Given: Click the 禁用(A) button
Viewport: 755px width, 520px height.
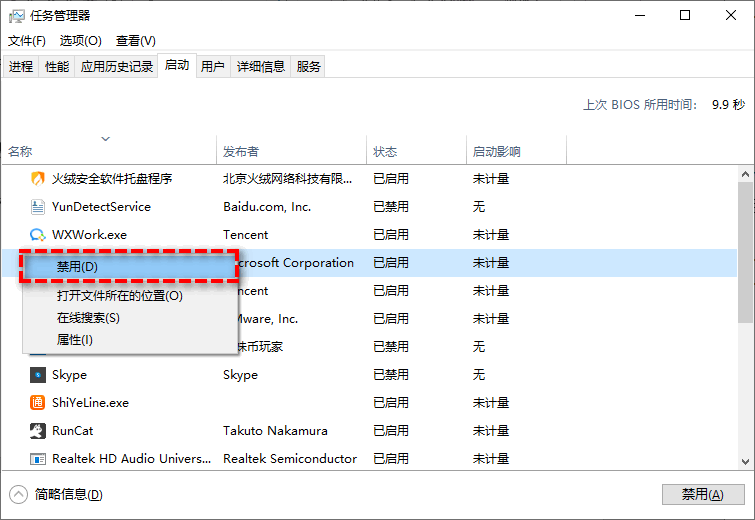Looking at the screenshot, I should [703, 494].
